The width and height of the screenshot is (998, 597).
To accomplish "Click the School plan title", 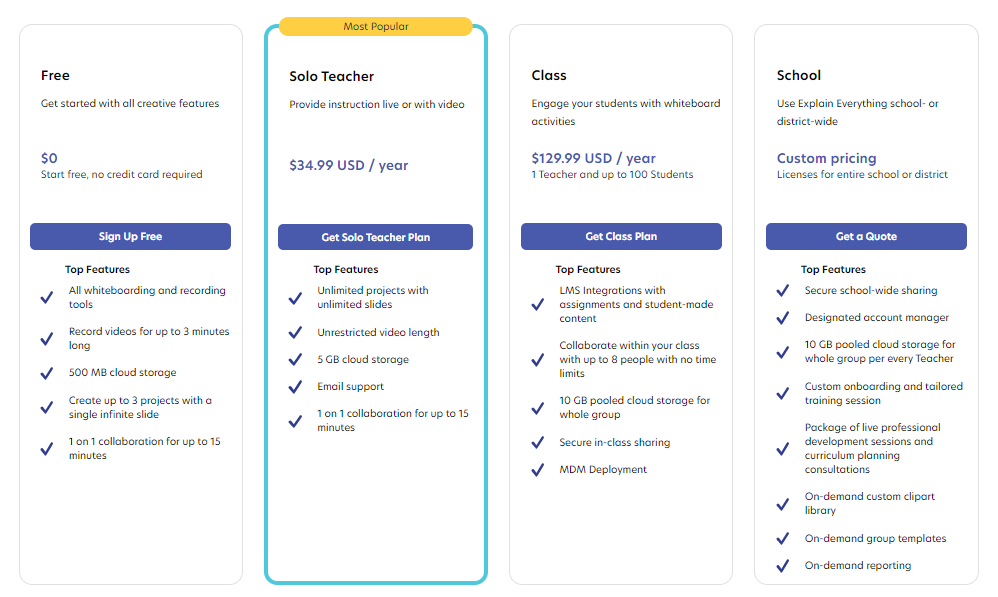I will click(x=799, y=75).
